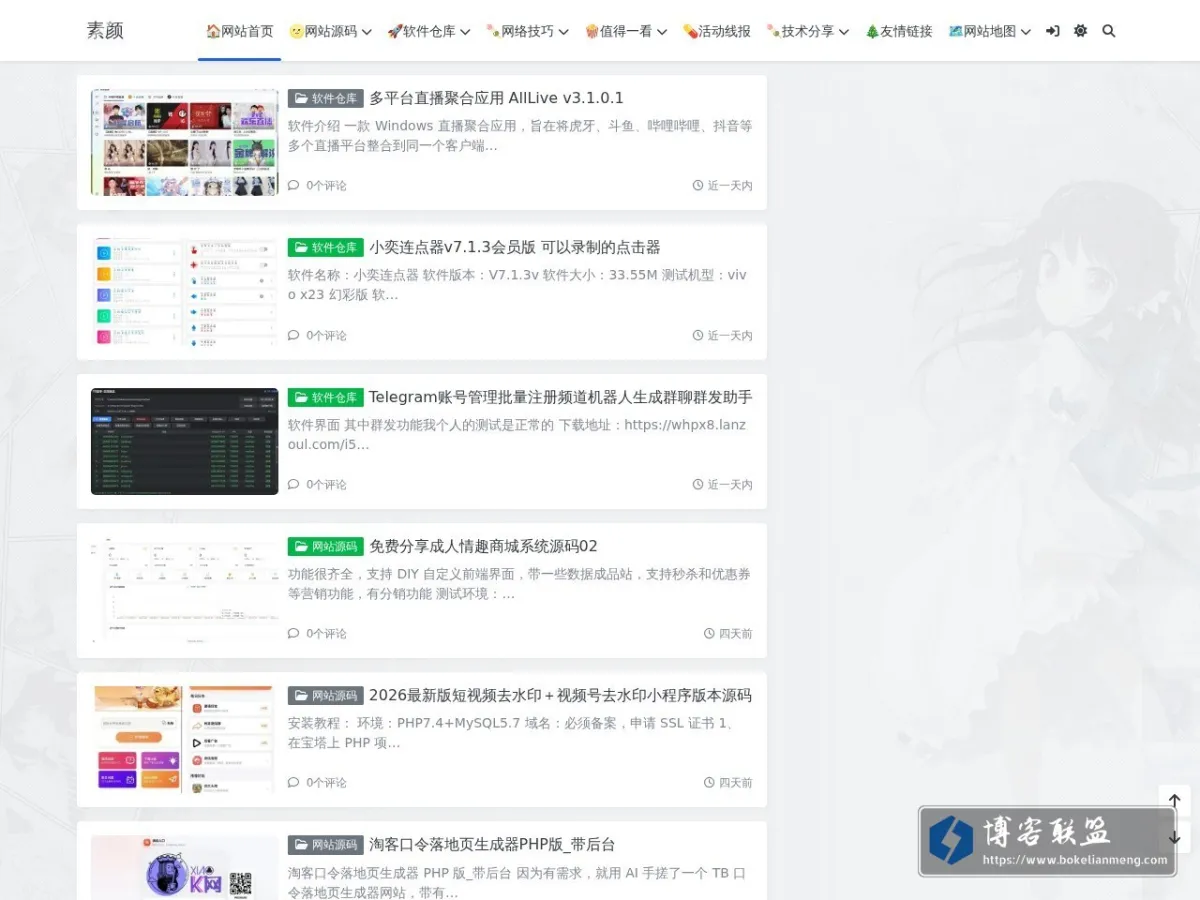Click clock icon on 短视频去水印 post

point(709,782)
